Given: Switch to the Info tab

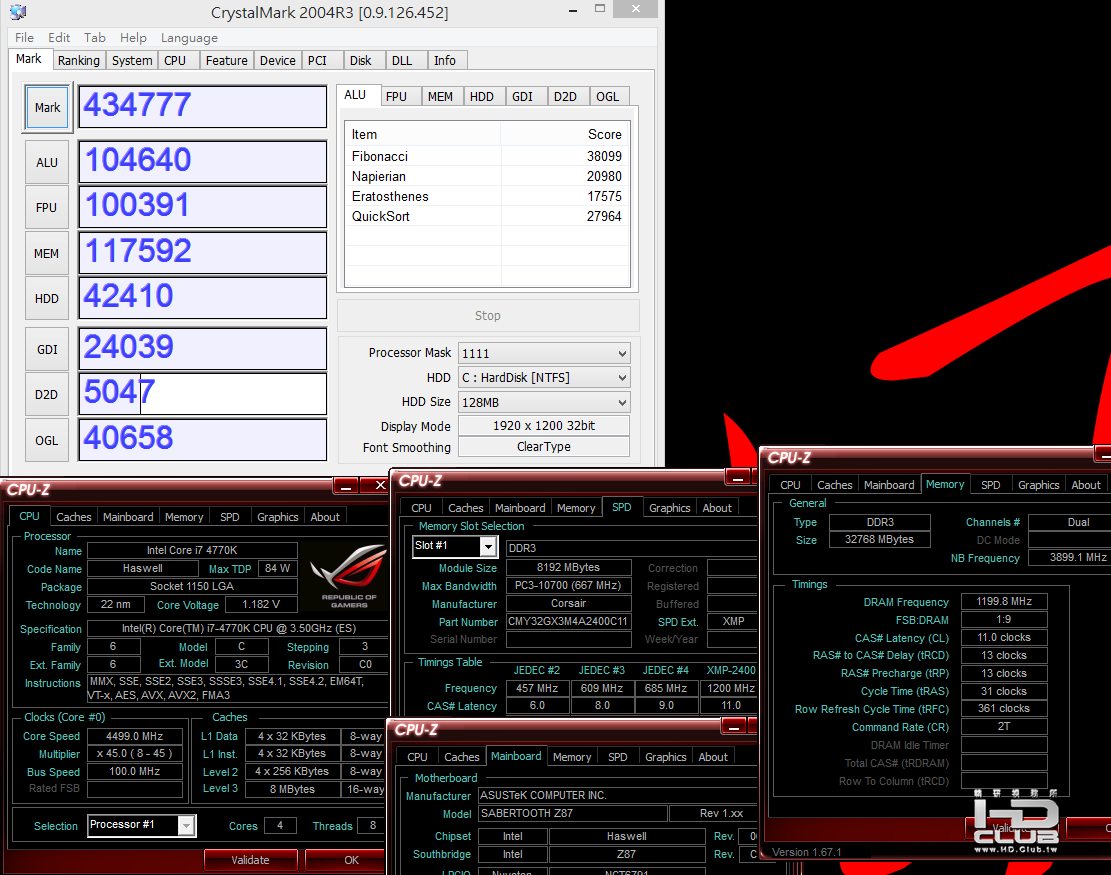Looking at the screenshot, I should point(445,60).
